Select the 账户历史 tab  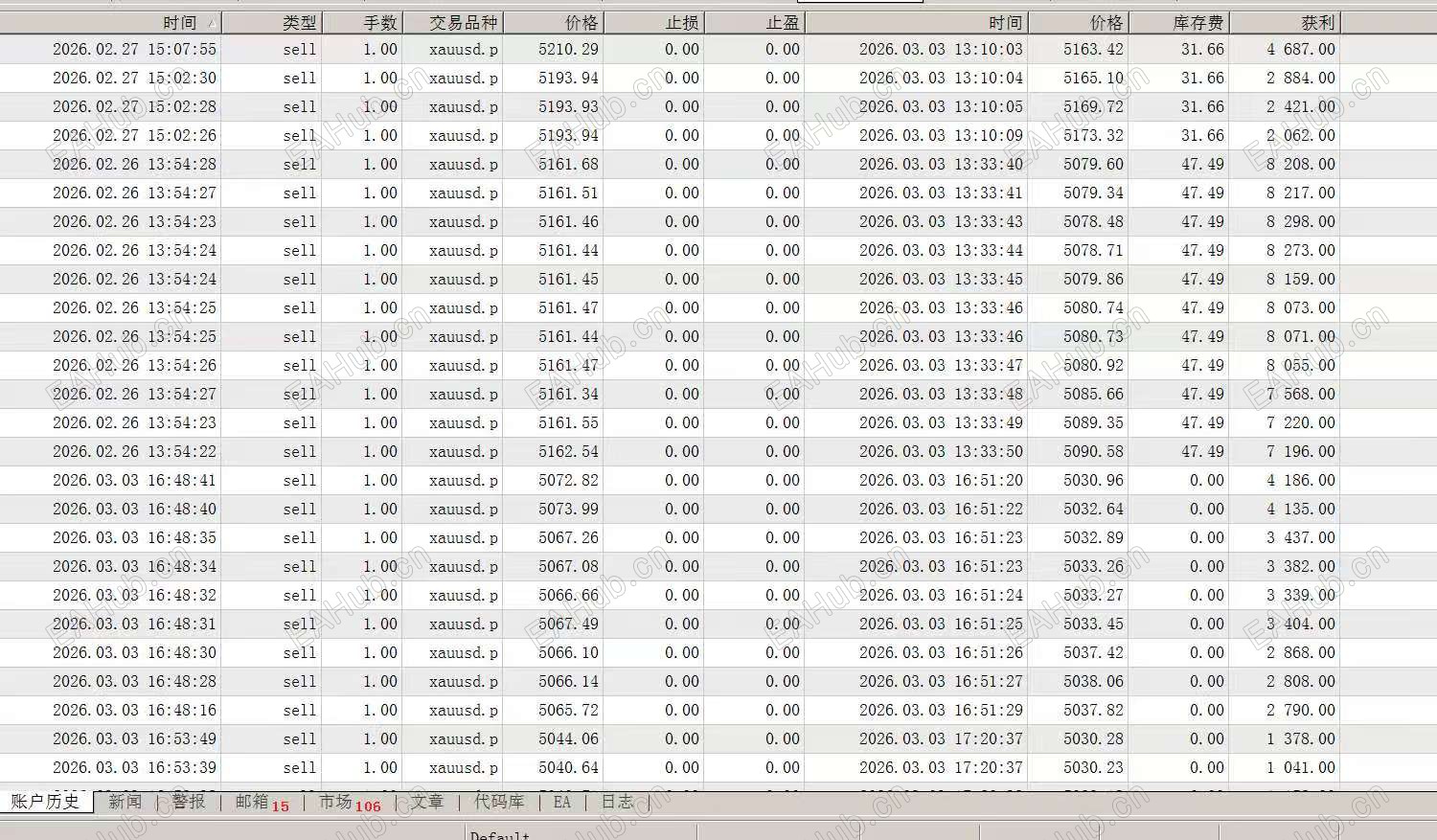(x=45, y=802)
